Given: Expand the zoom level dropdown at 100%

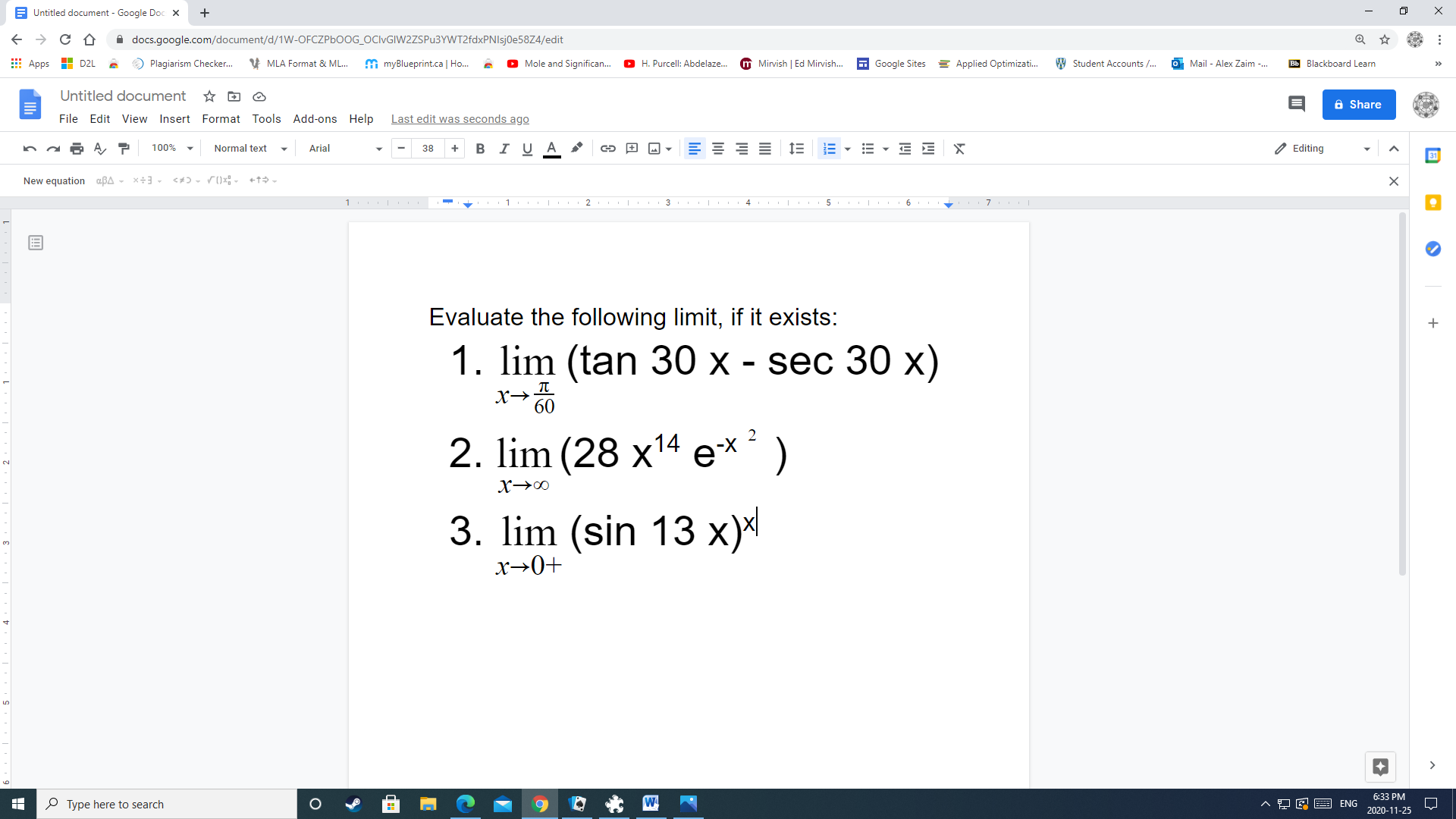Looking at the screenshot, I should pos(170,148).
